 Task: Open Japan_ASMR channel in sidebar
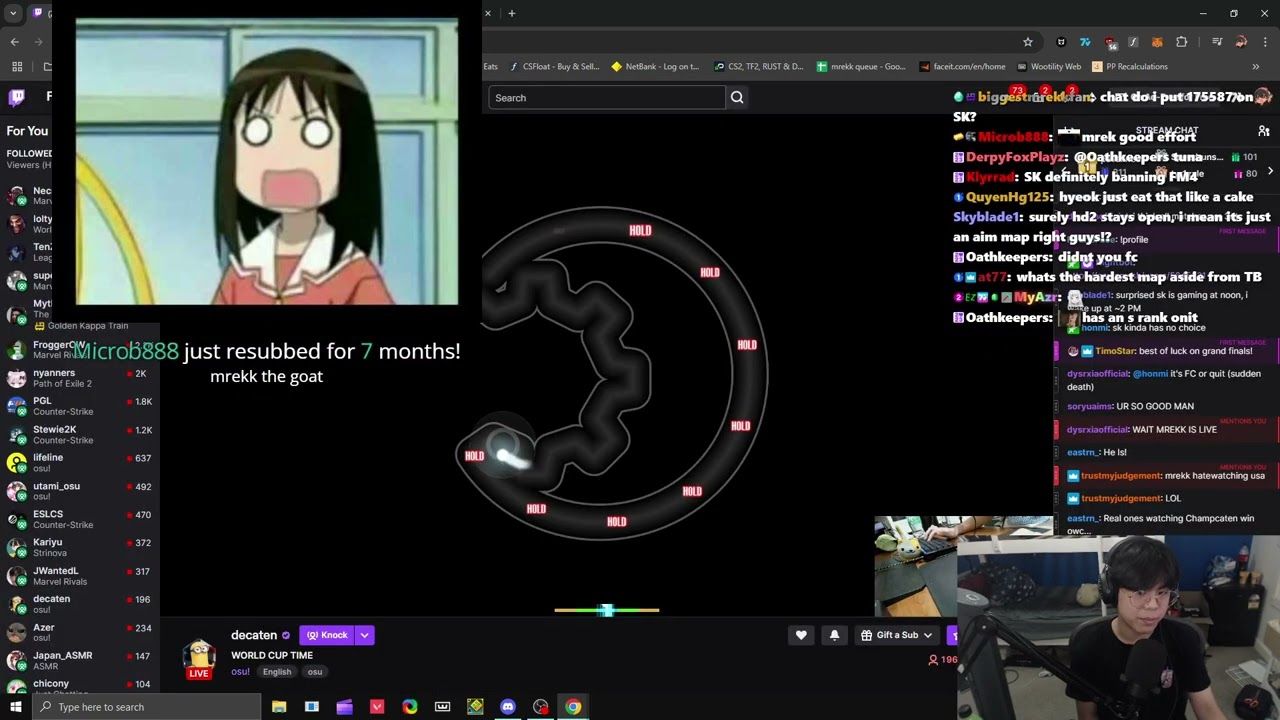tap(80, 661)
